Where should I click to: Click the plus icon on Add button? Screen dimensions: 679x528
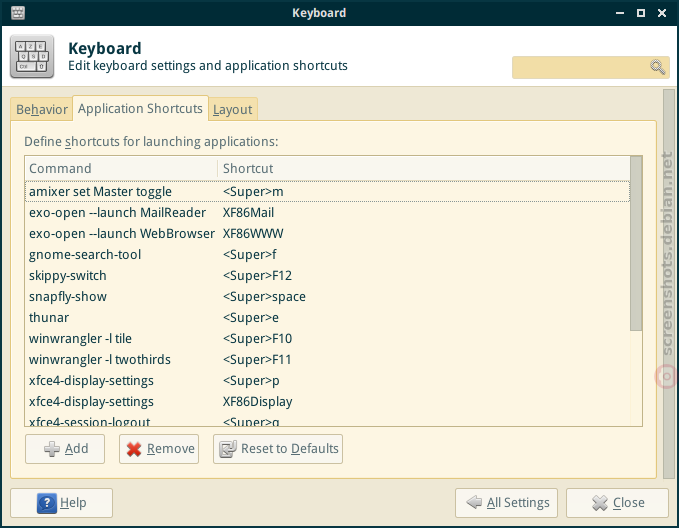(x=52, y=449)
